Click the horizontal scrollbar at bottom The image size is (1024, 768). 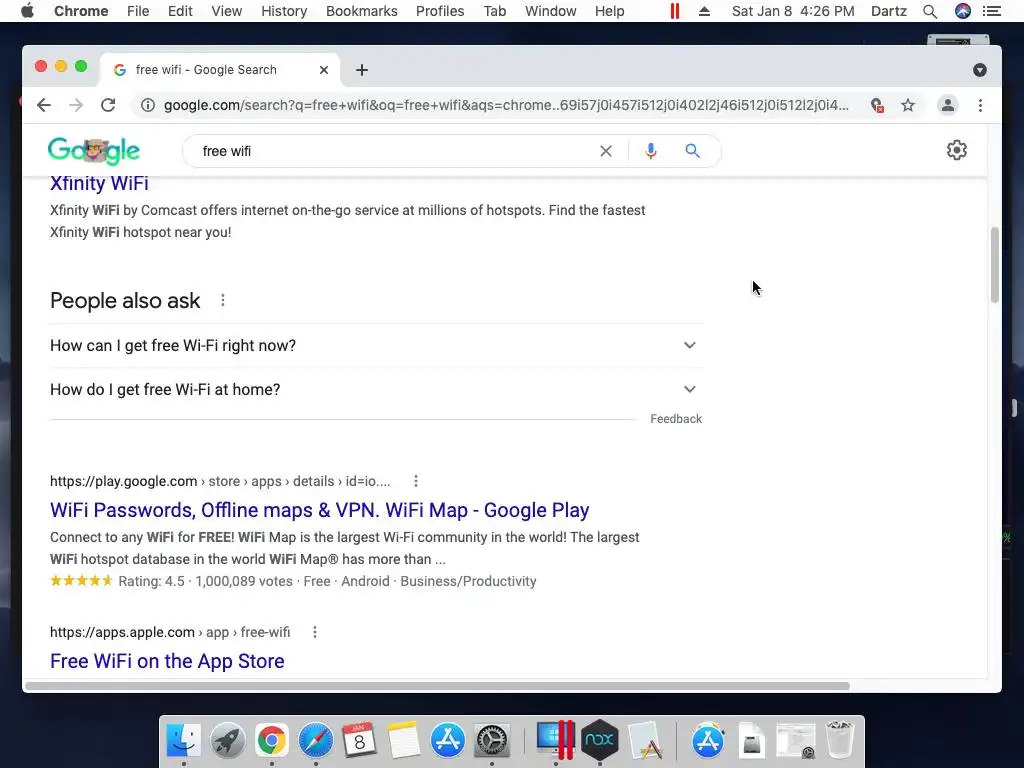(437, 686)
